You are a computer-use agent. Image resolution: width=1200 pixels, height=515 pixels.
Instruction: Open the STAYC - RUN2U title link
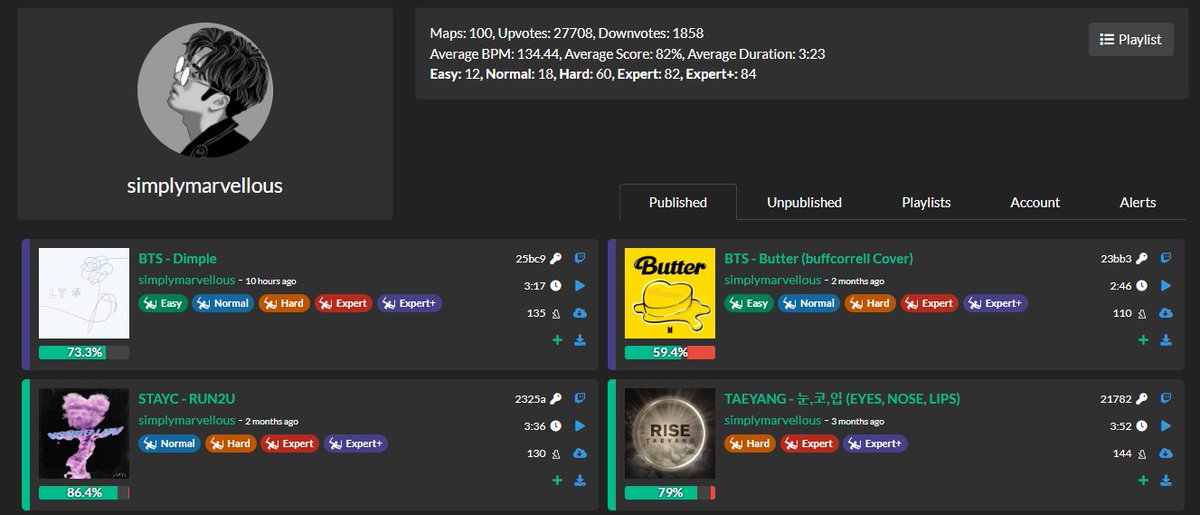(x=186, y=398)
